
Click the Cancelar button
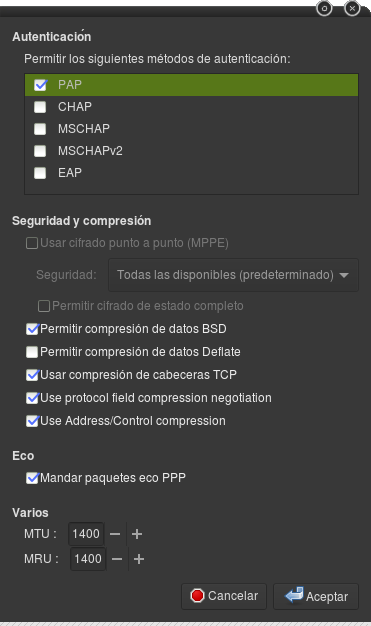point(224,596)
